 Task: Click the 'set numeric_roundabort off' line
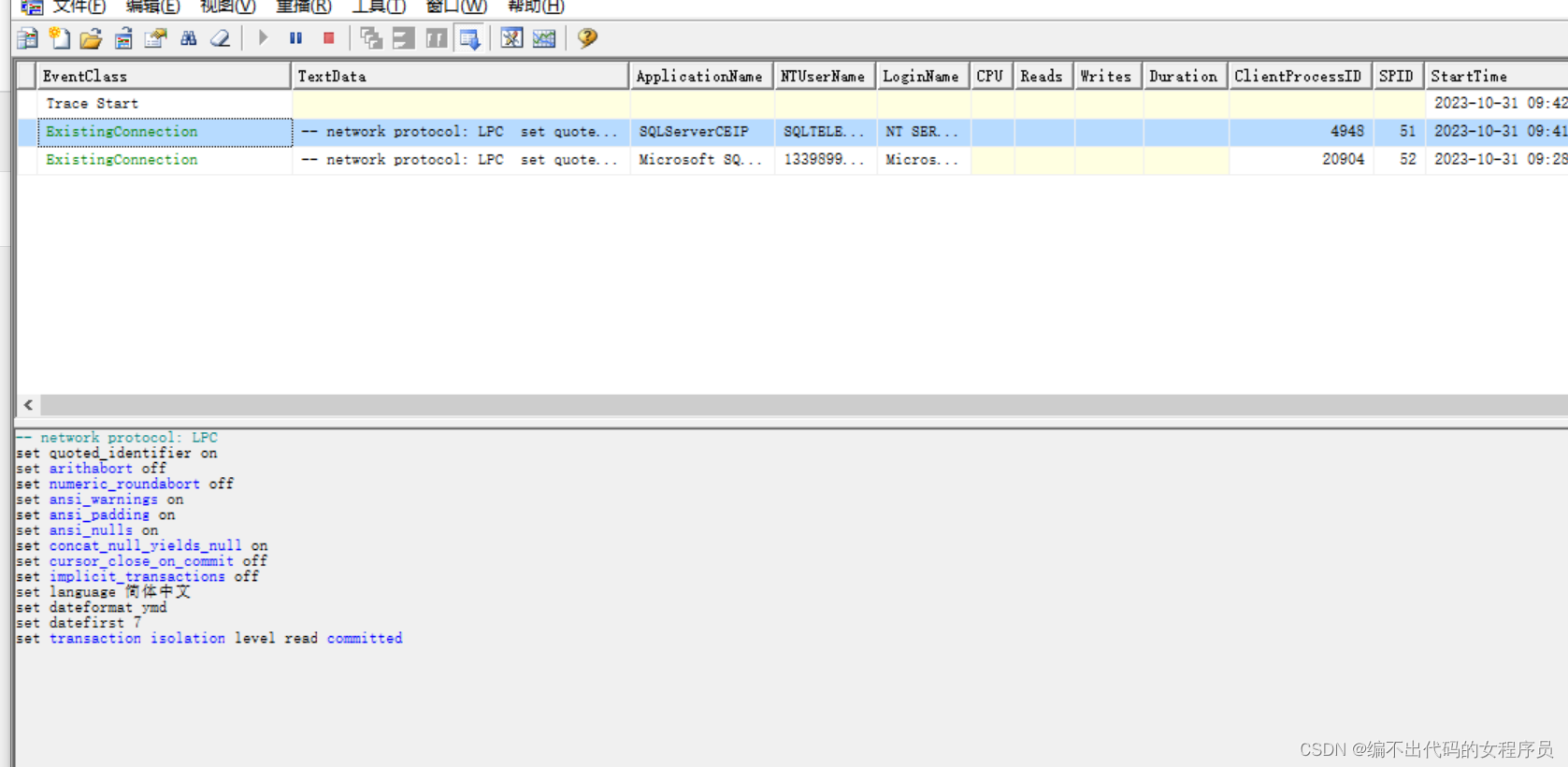point(125,485)
